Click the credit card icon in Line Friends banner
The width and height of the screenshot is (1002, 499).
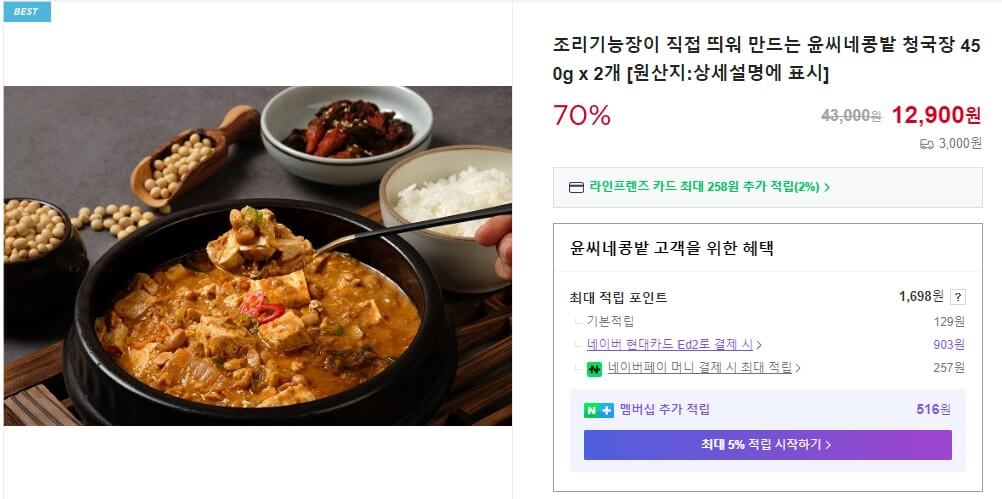576,187
